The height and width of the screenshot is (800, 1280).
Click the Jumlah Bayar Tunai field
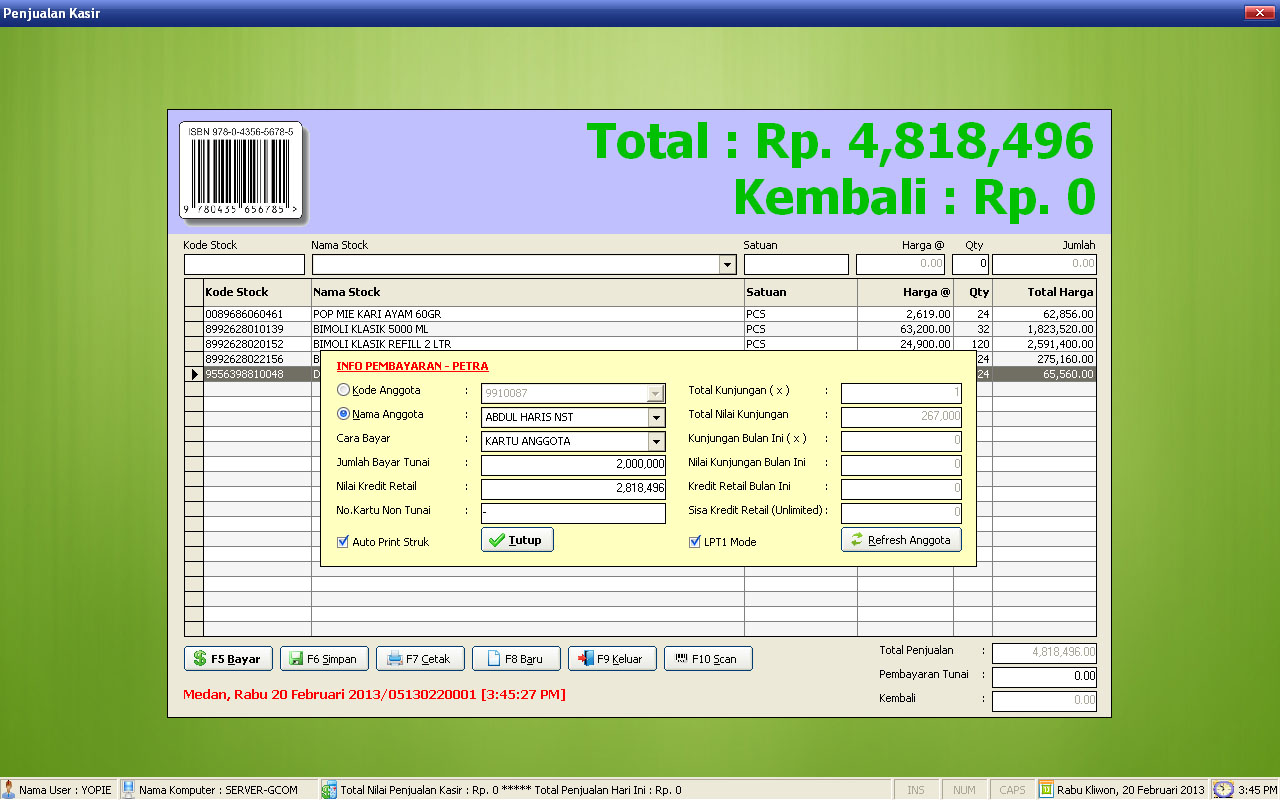pos(573,465)
